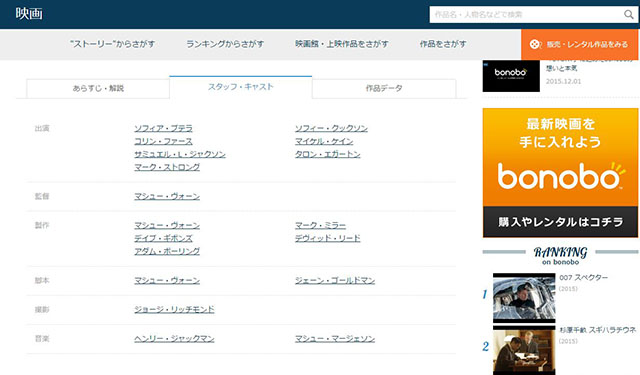Click the orange bonobo banner ad
The height and width of the screenshot is (375, 640).
tap(560, 173)
